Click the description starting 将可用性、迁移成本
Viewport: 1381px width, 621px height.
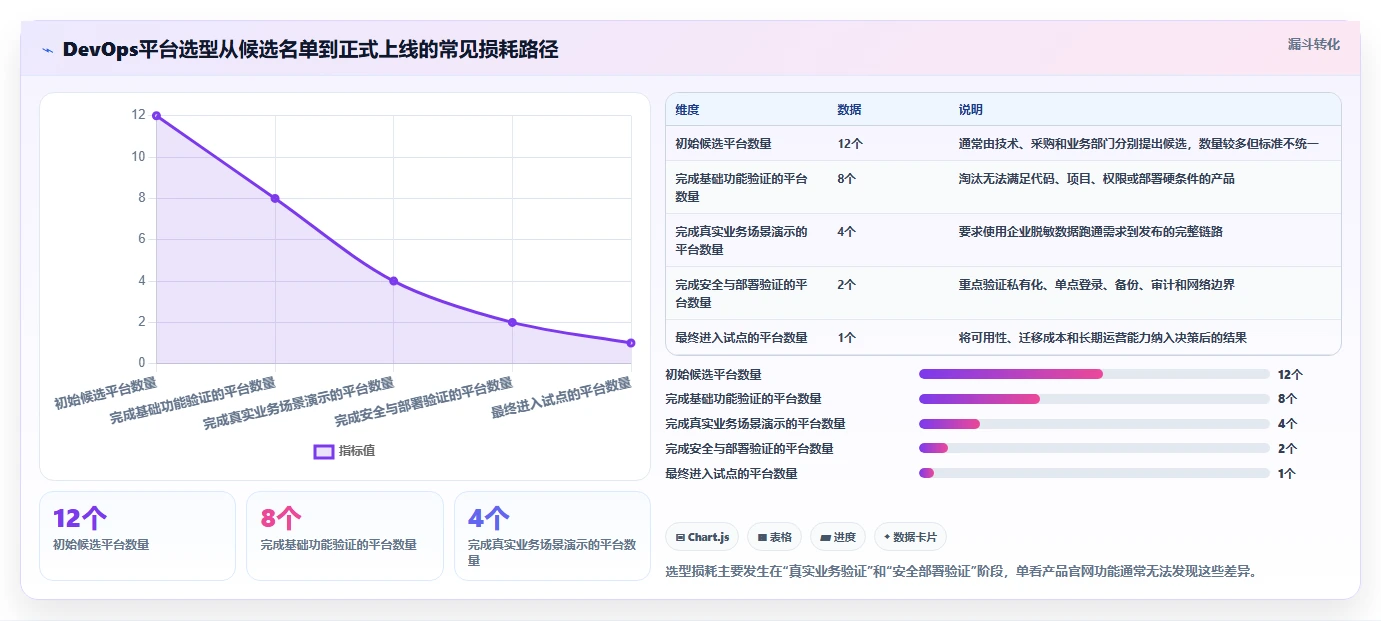point(1102,338)
